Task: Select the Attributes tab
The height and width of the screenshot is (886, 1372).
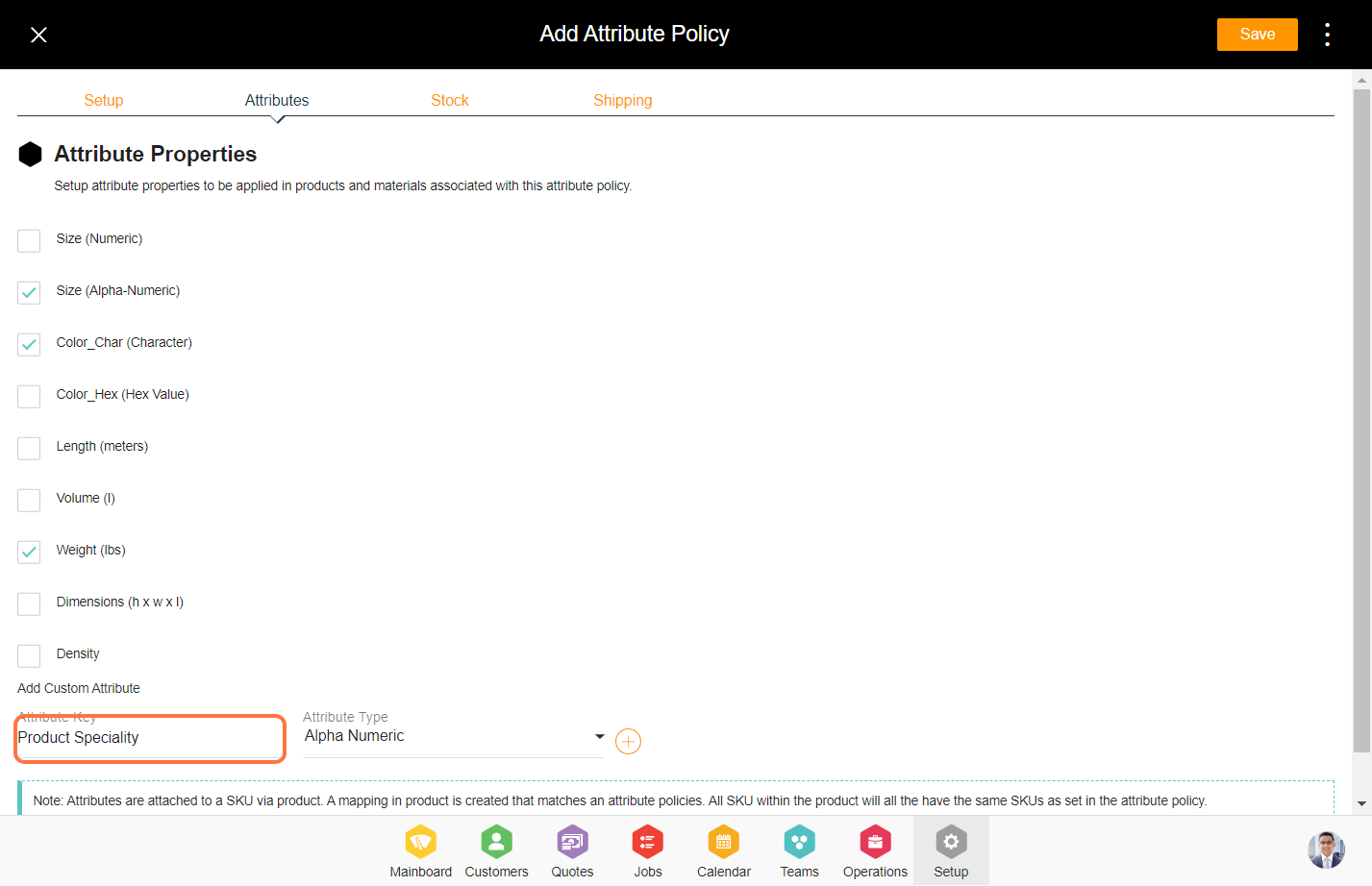Action: [277, 100]
